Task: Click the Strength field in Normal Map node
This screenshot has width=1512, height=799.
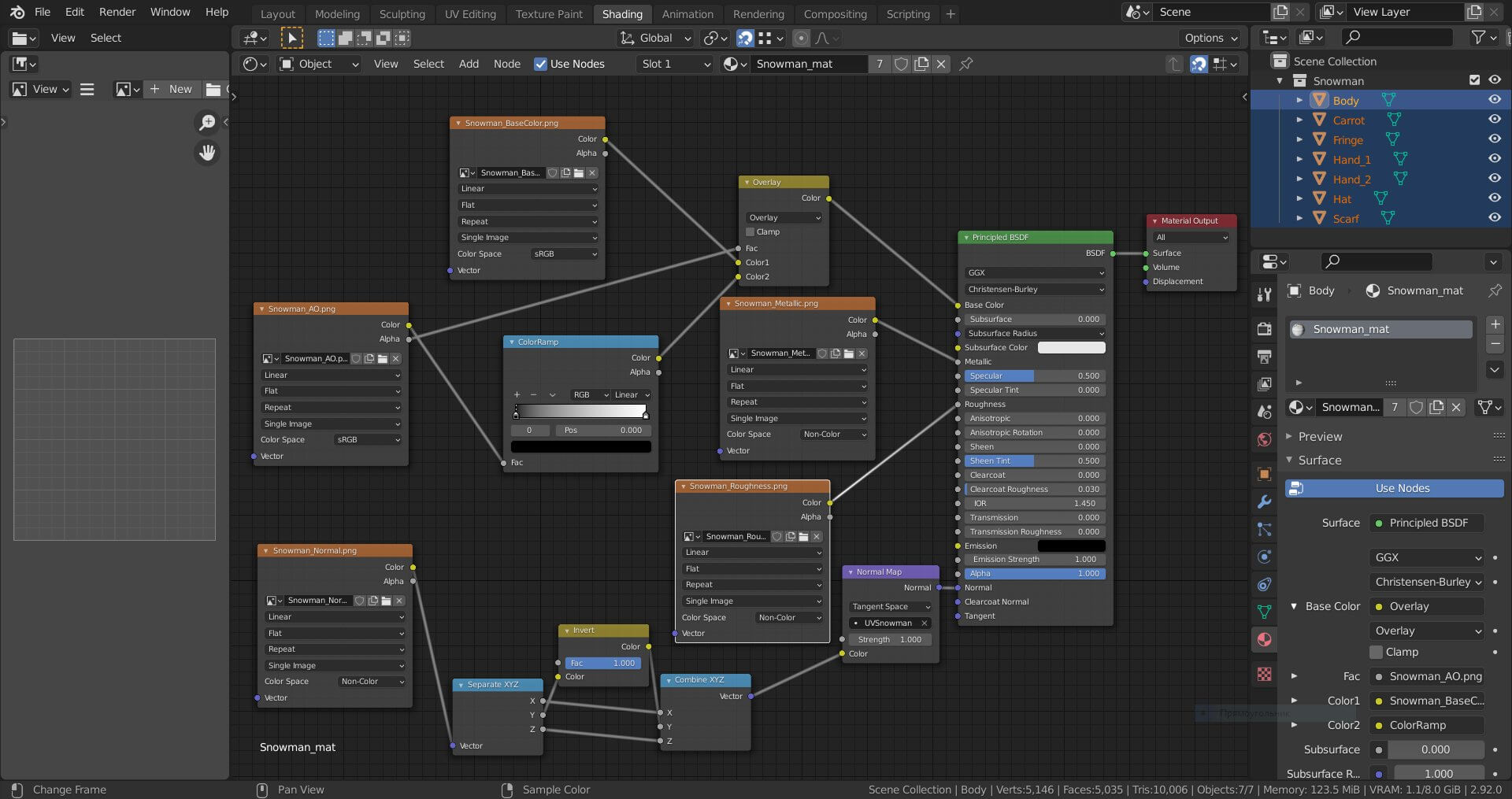Action: [890, 640]
